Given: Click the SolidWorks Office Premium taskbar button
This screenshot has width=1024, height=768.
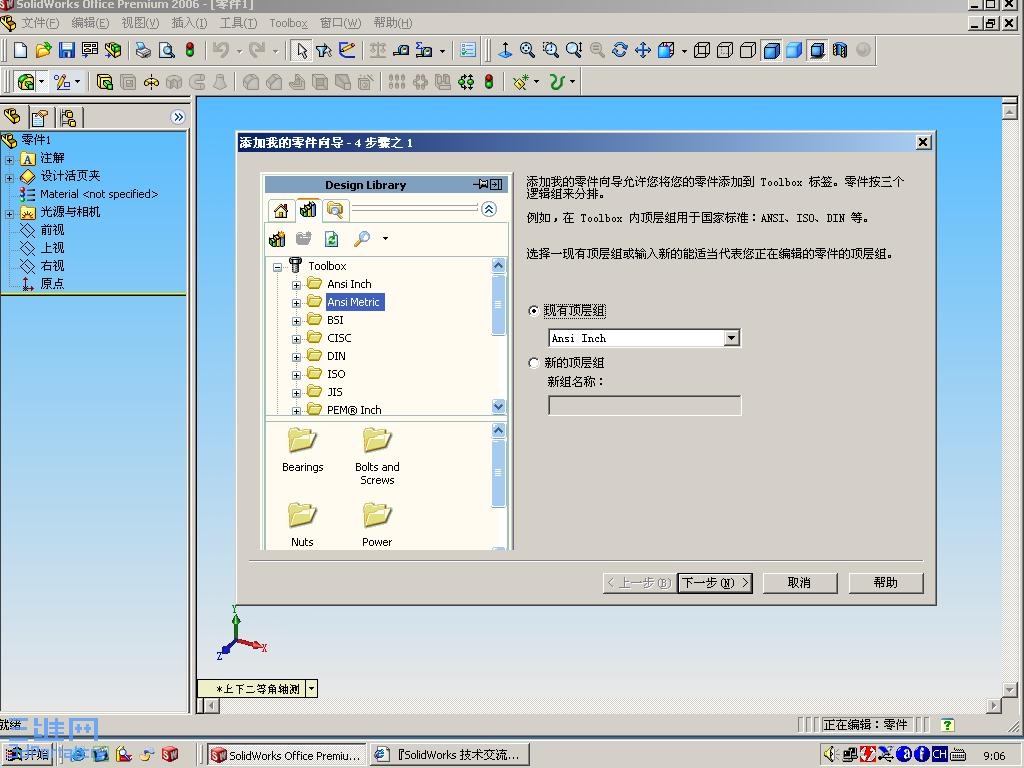Looking at the screenshot, I should (286, 755).
